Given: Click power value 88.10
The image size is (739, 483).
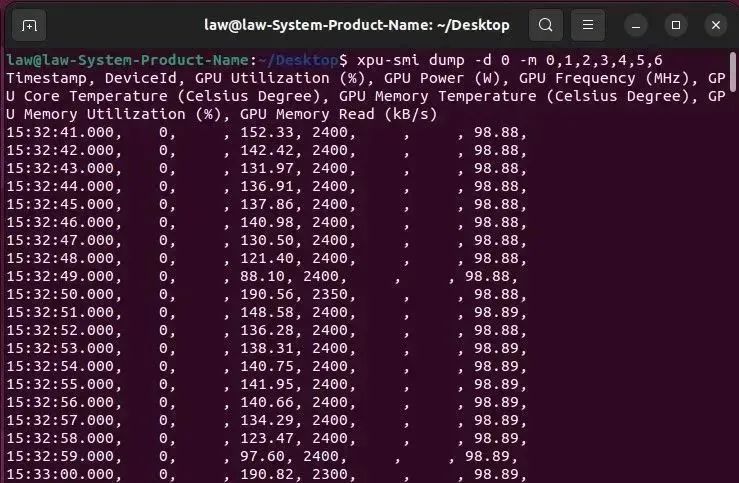Looking at the screenshot, I should pyautogui.click(x=263, y=276).
